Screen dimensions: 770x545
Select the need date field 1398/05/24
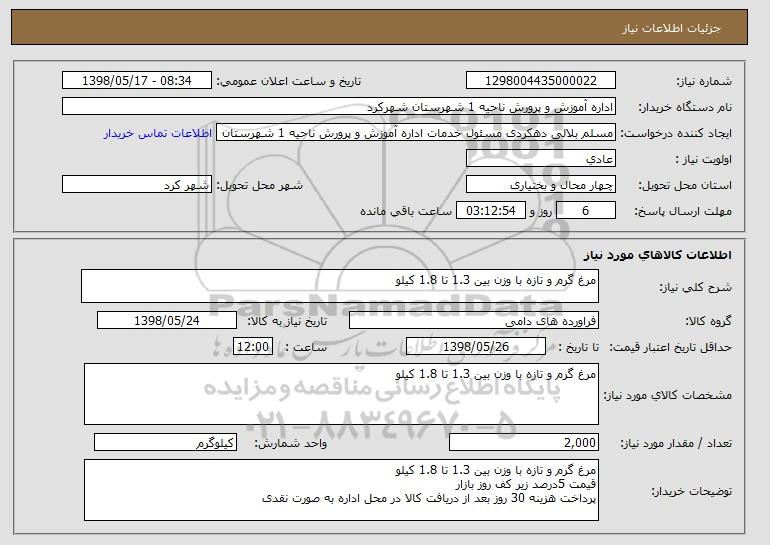click(x=167, y=321)
